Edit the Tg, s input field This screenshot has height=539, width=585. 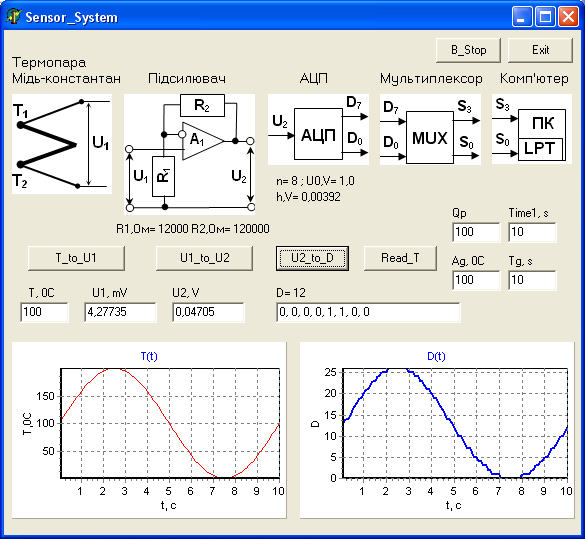coord(532,280)
